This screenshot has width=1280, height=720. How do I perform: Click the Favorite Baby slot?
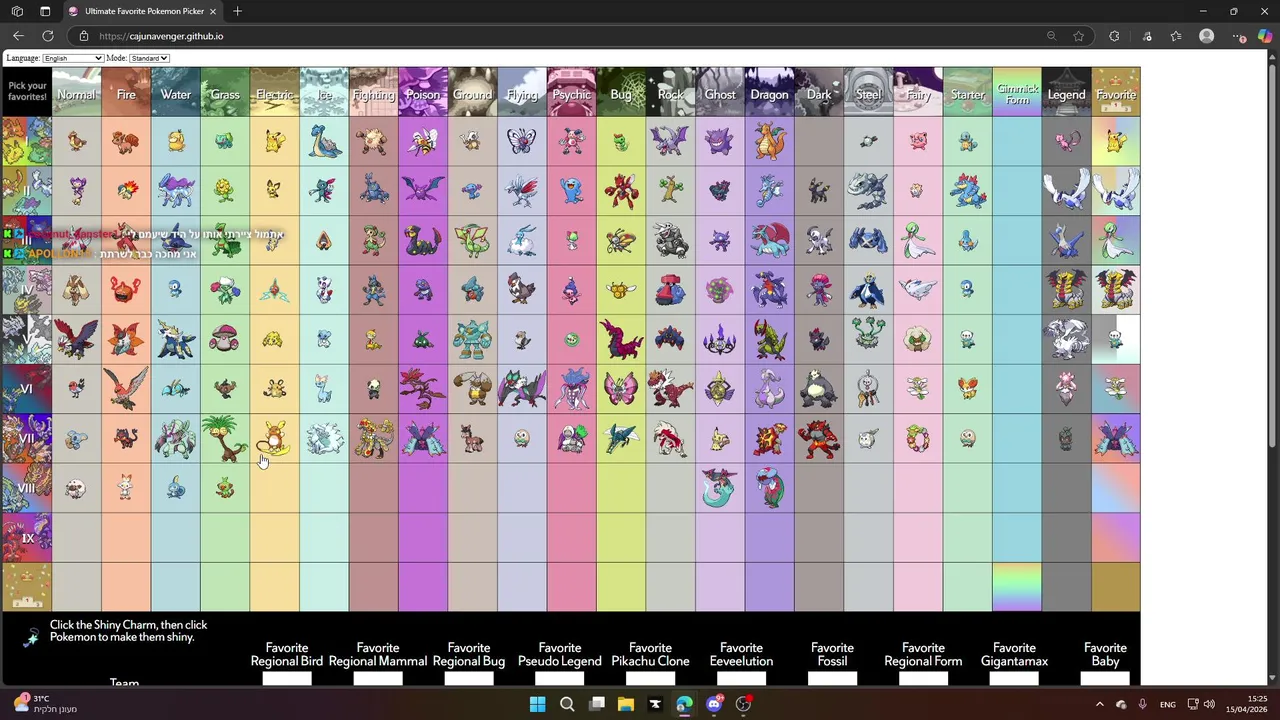click(1105, 679)
